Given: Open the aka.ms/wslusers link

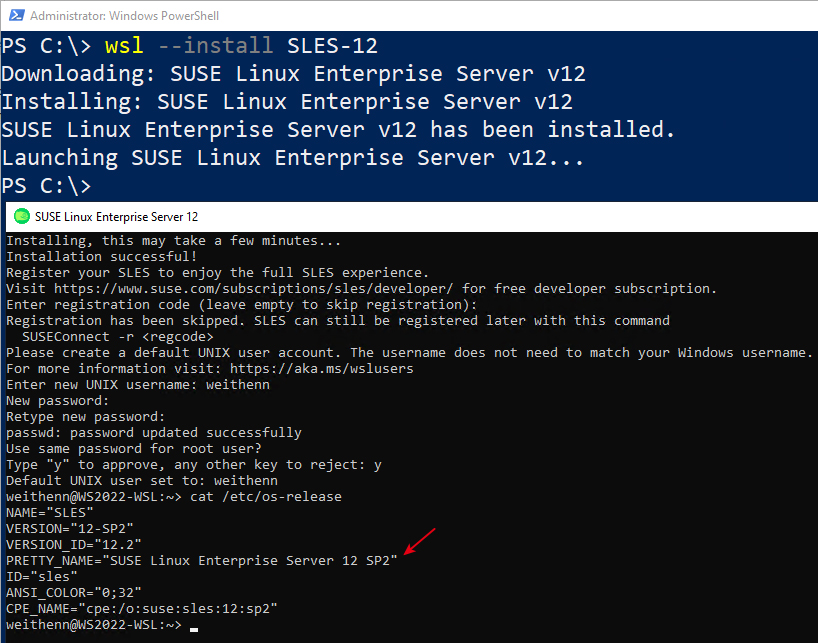Looking at the screenshot, I should tap(321, 369).
